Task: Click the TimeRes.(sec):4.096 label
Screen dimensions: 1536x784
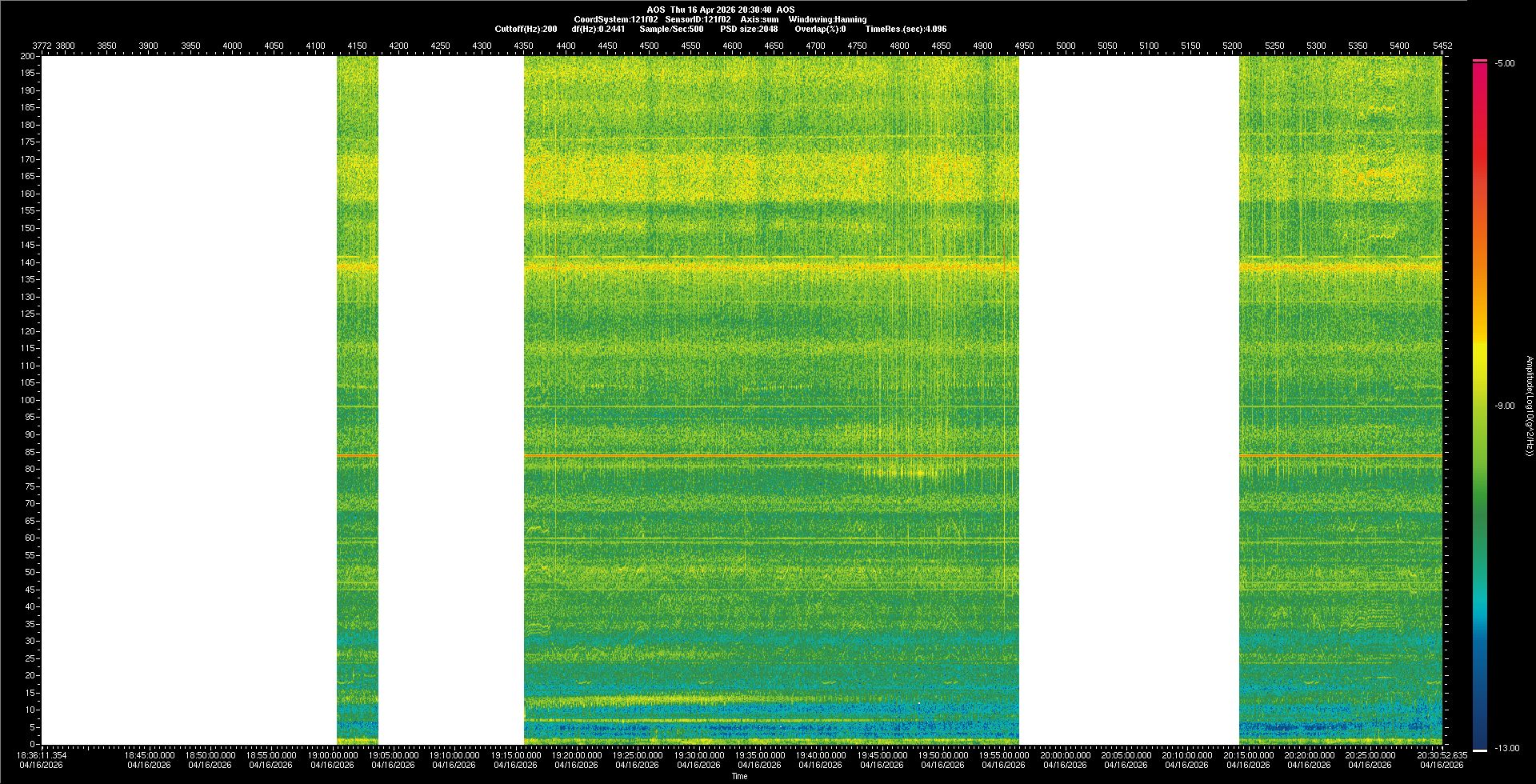Action: (x=906, y=29)
